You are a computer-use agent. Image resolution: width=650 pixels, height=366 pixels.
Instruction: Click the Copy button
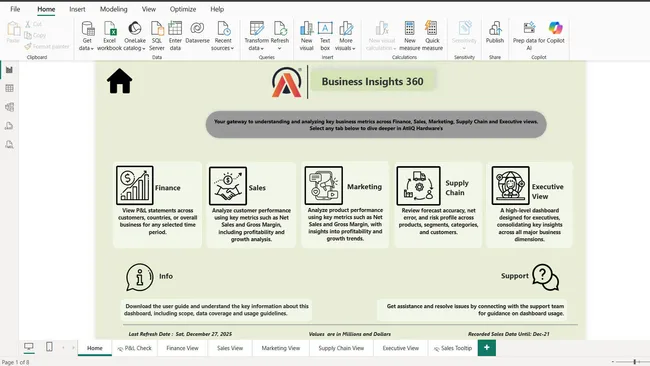tap(35, 36)
